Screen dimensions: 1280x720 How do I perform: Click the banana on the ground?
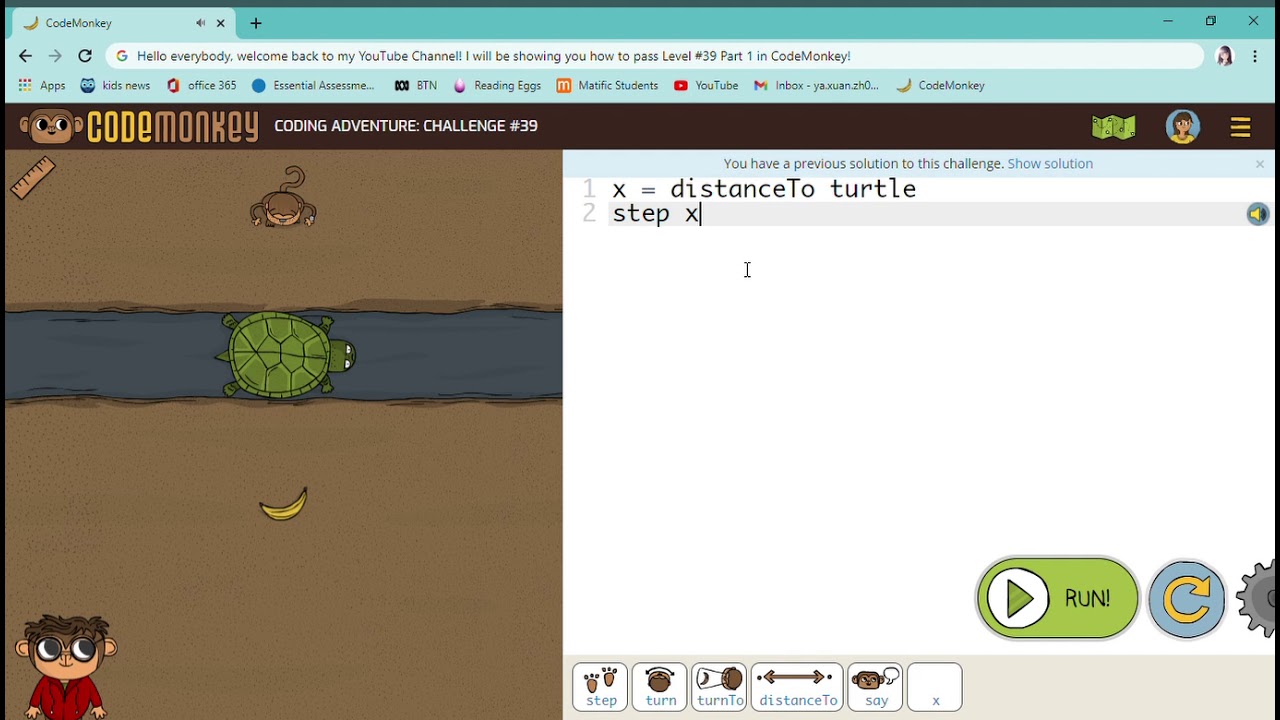click(x=284, y=505)
